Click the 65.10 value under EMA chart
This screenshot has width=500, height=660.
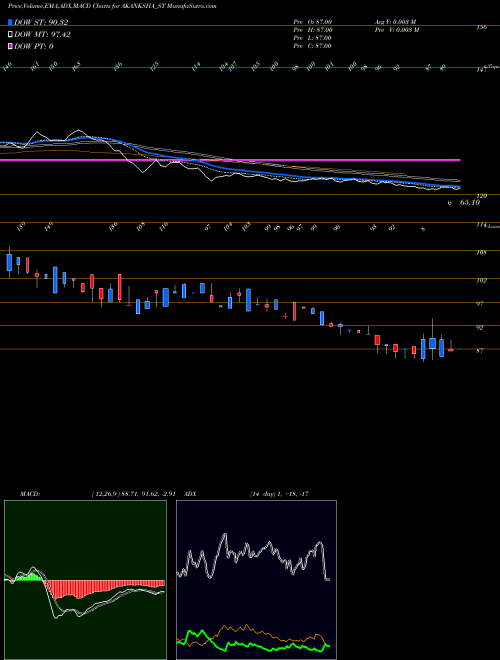(x=470, y=202)
